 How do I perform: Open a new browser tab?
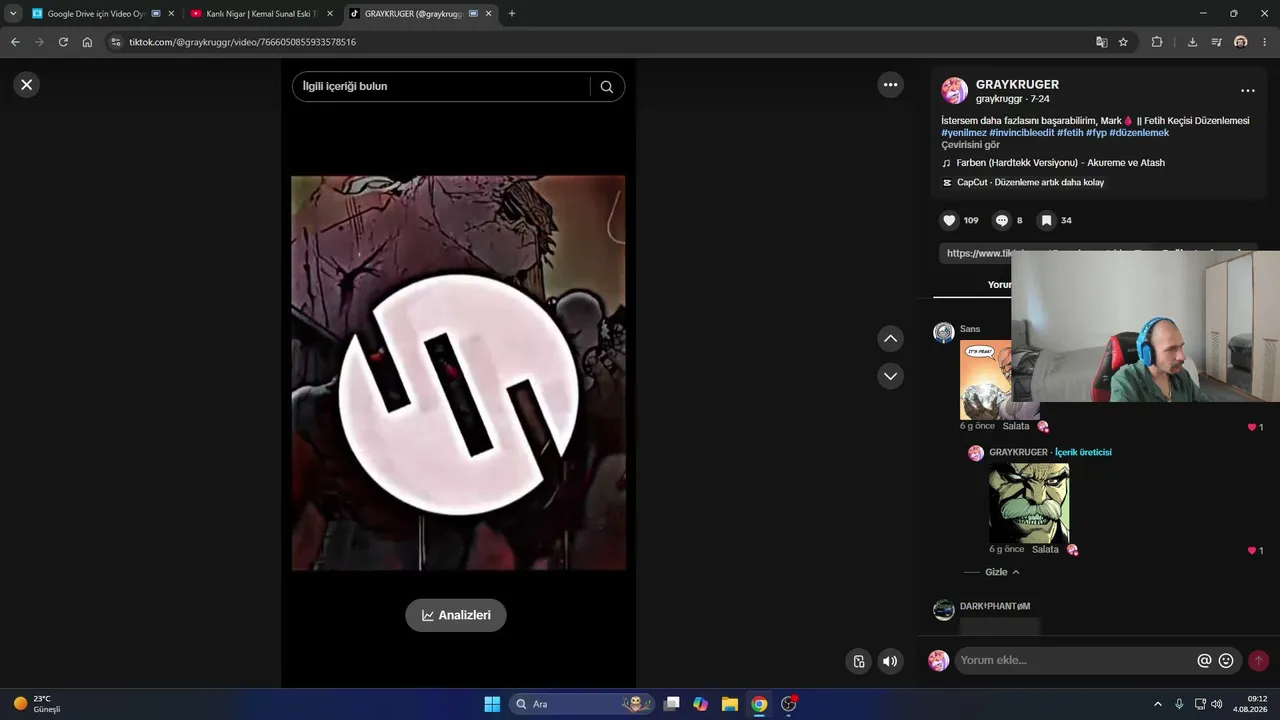click(x=512, y=14)
